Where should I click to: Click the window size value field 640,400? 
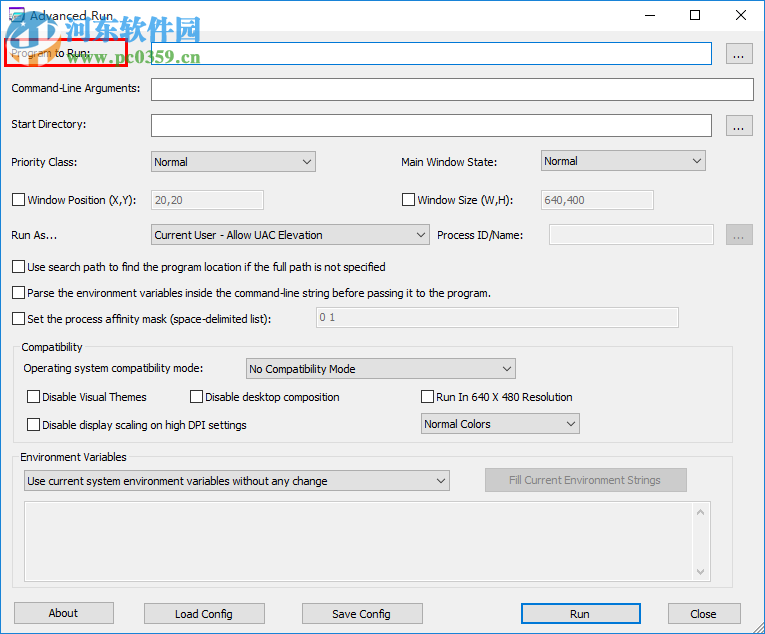(x=597, y=200)
